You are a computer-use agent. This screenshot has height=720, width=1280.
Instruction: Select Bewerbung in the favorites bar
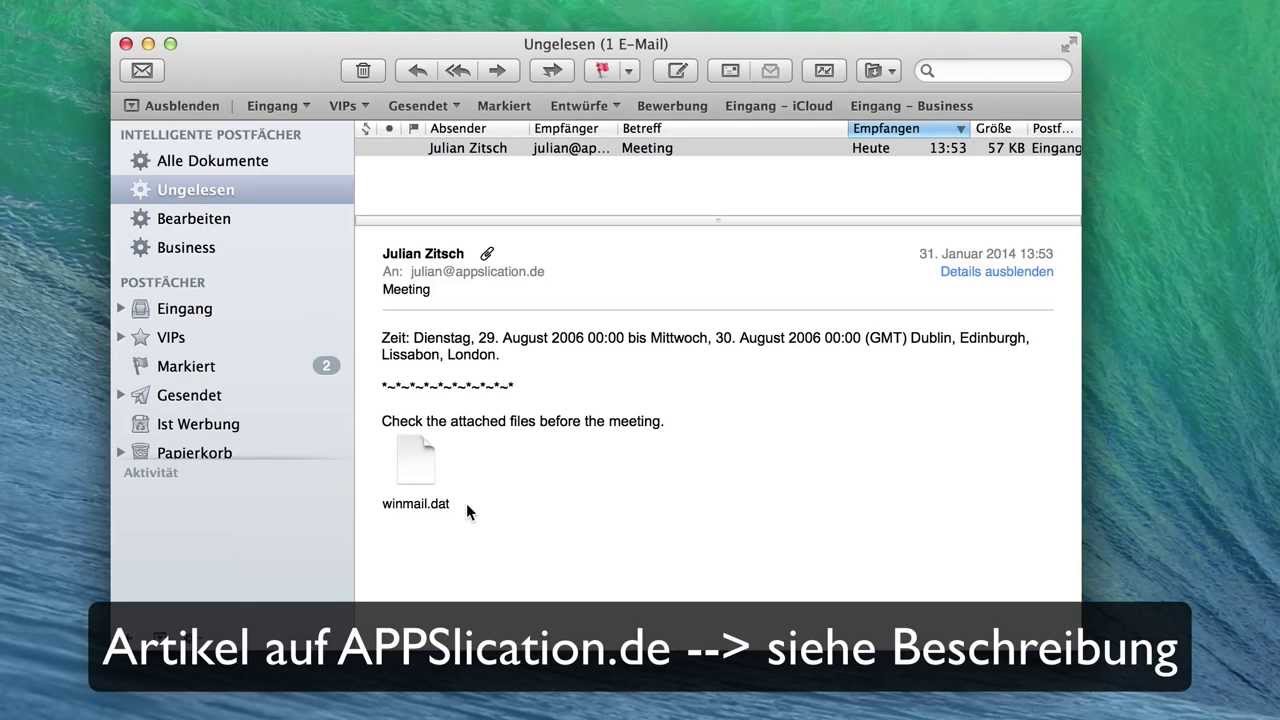[672, 106]
